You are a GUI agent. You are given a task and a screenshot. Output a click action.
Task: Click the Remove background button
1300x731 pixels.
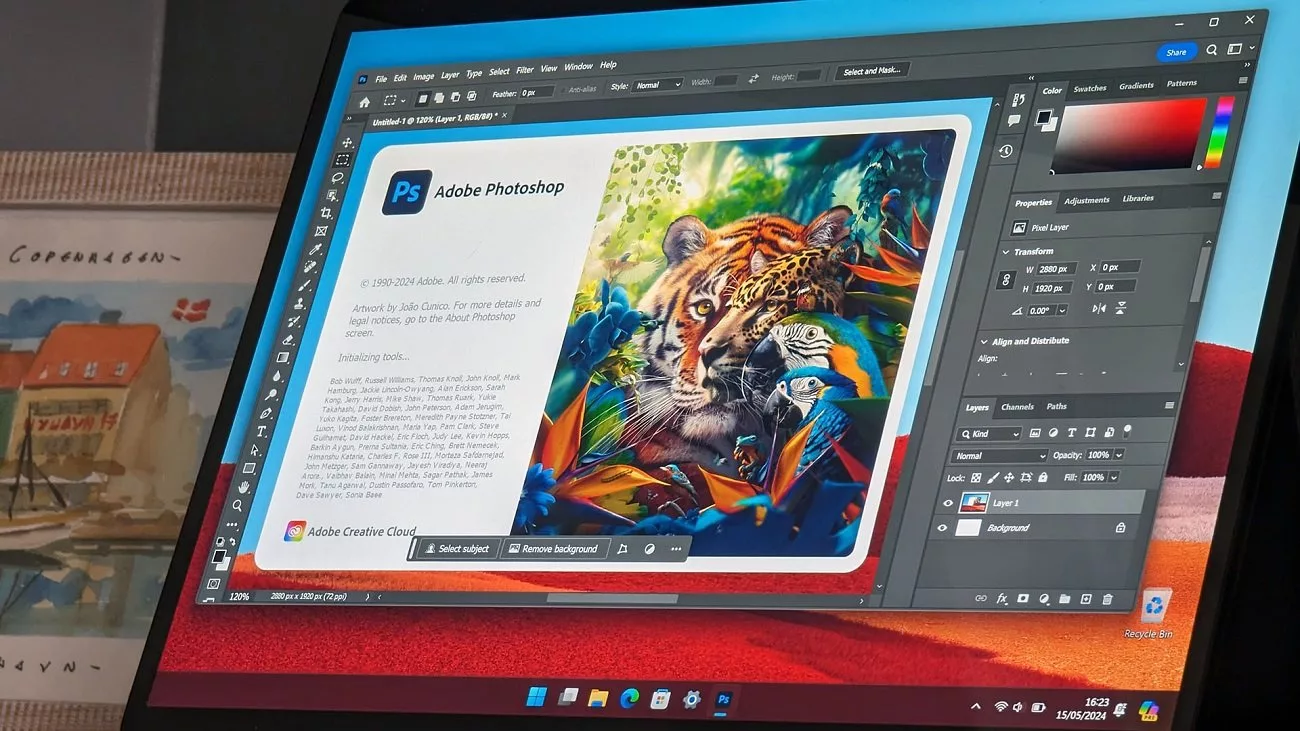(553, 549)
